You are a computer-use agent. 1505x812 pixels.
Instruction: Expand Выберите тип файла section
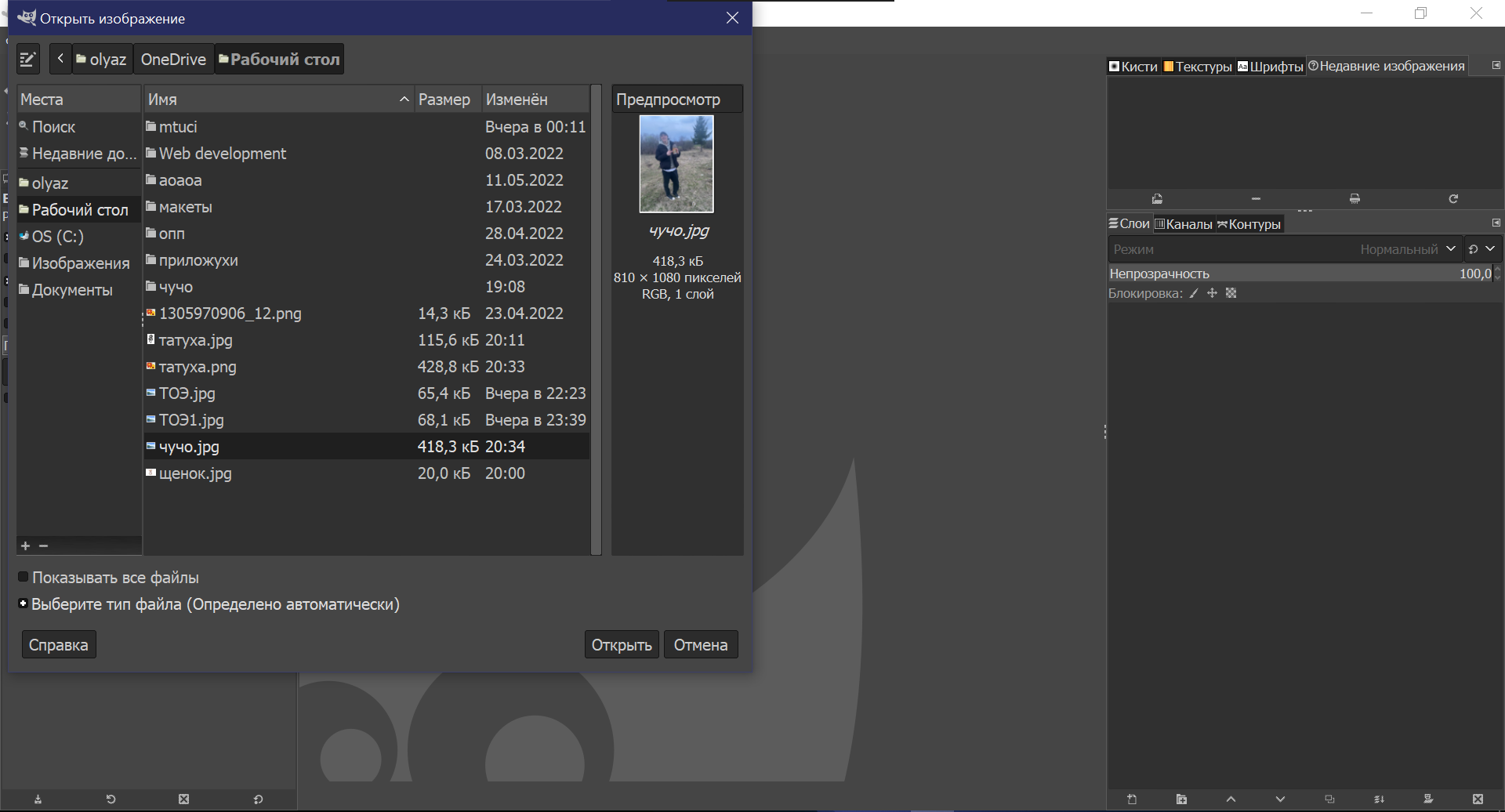click(24, 604)
